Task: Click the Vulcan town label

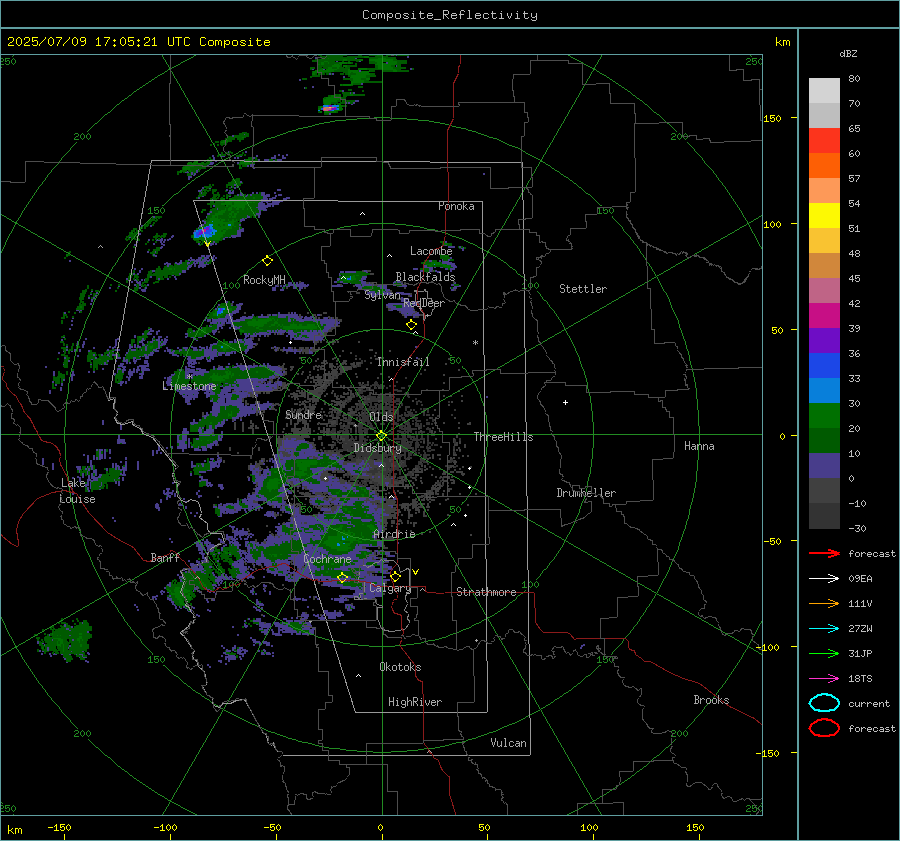Action: (x=508, y=743)
